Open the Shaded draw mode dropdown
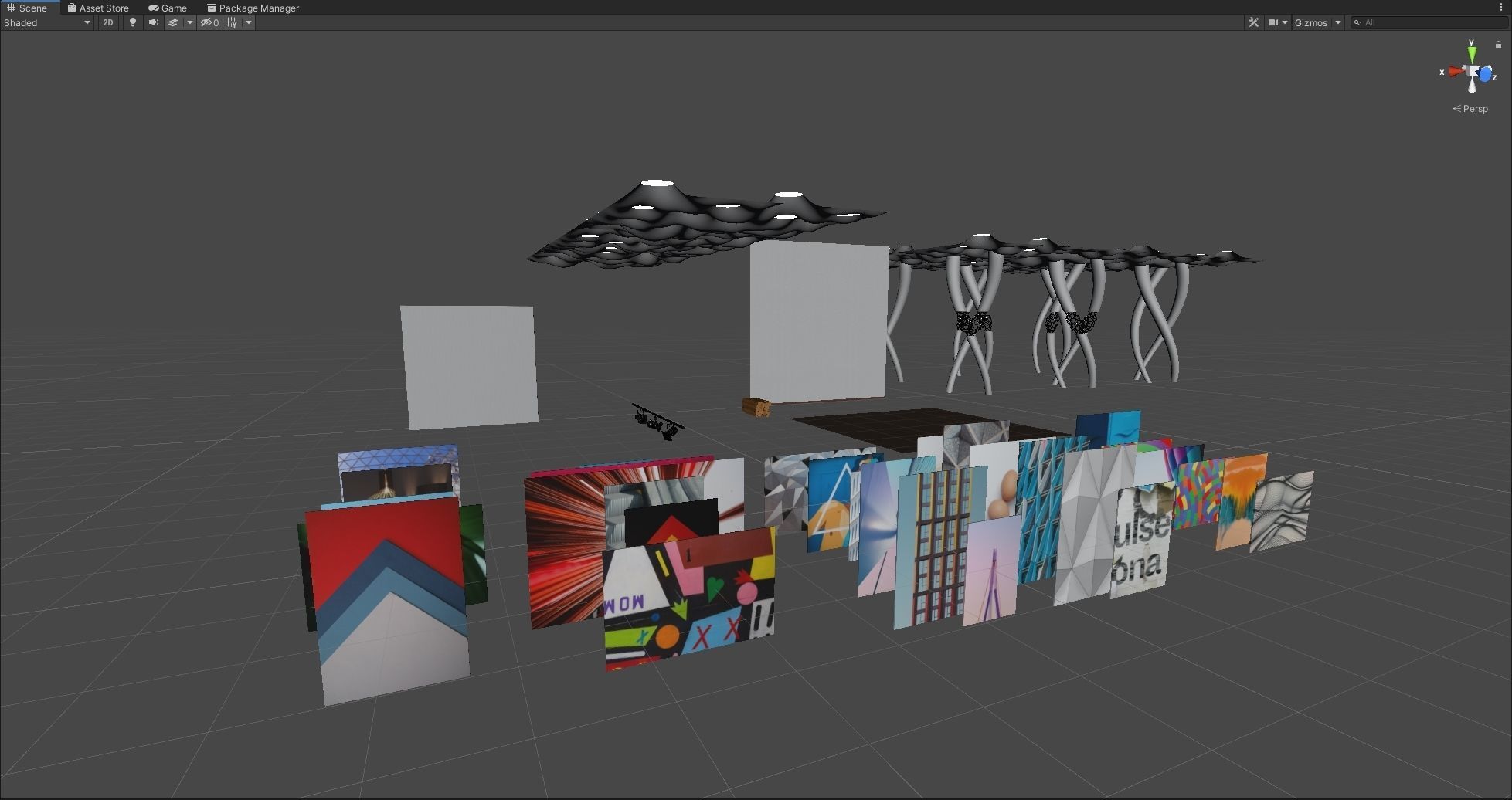 point(47,22)
